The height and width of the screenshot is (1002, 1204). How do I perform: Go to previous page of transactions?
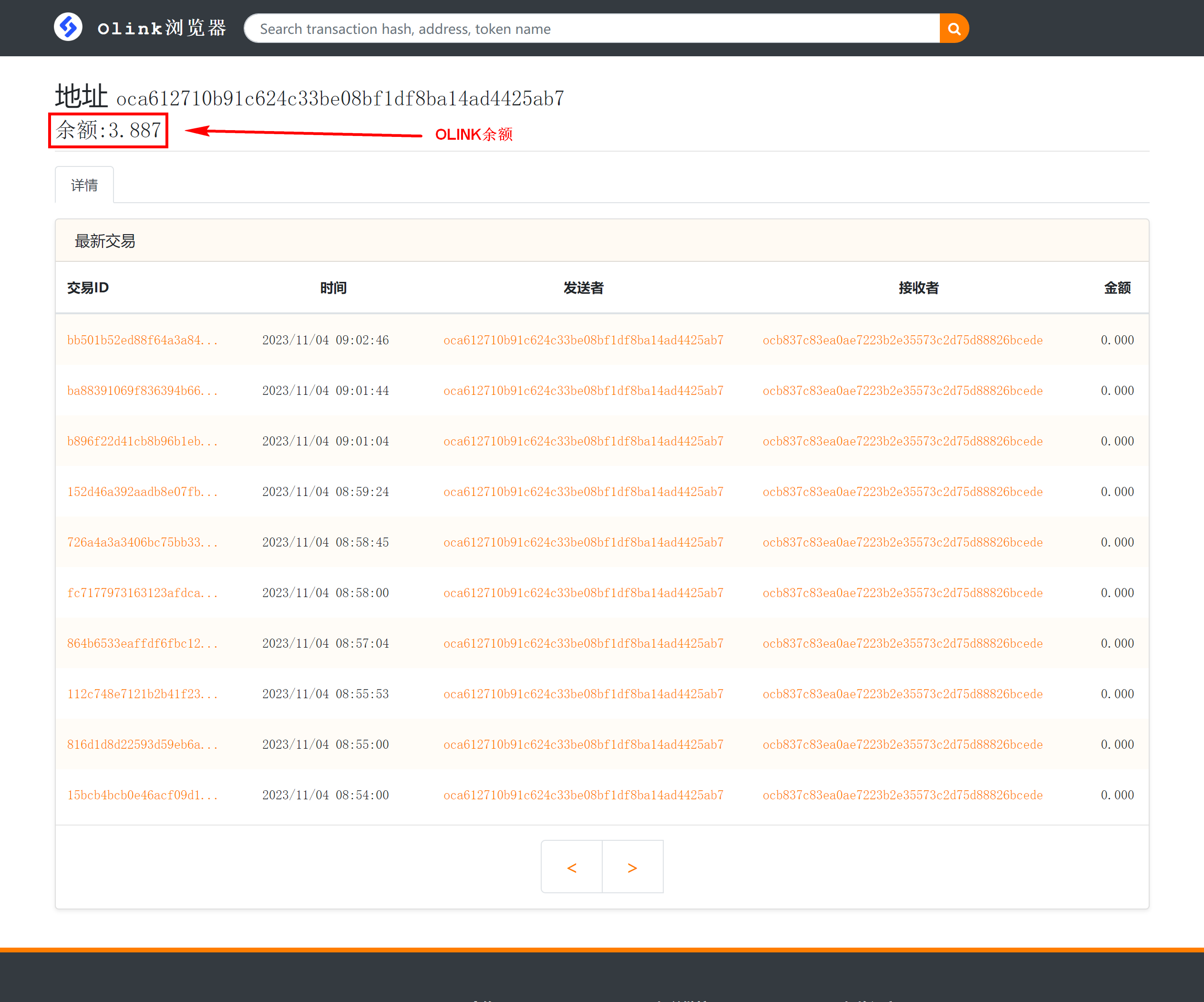coord(572,867)
